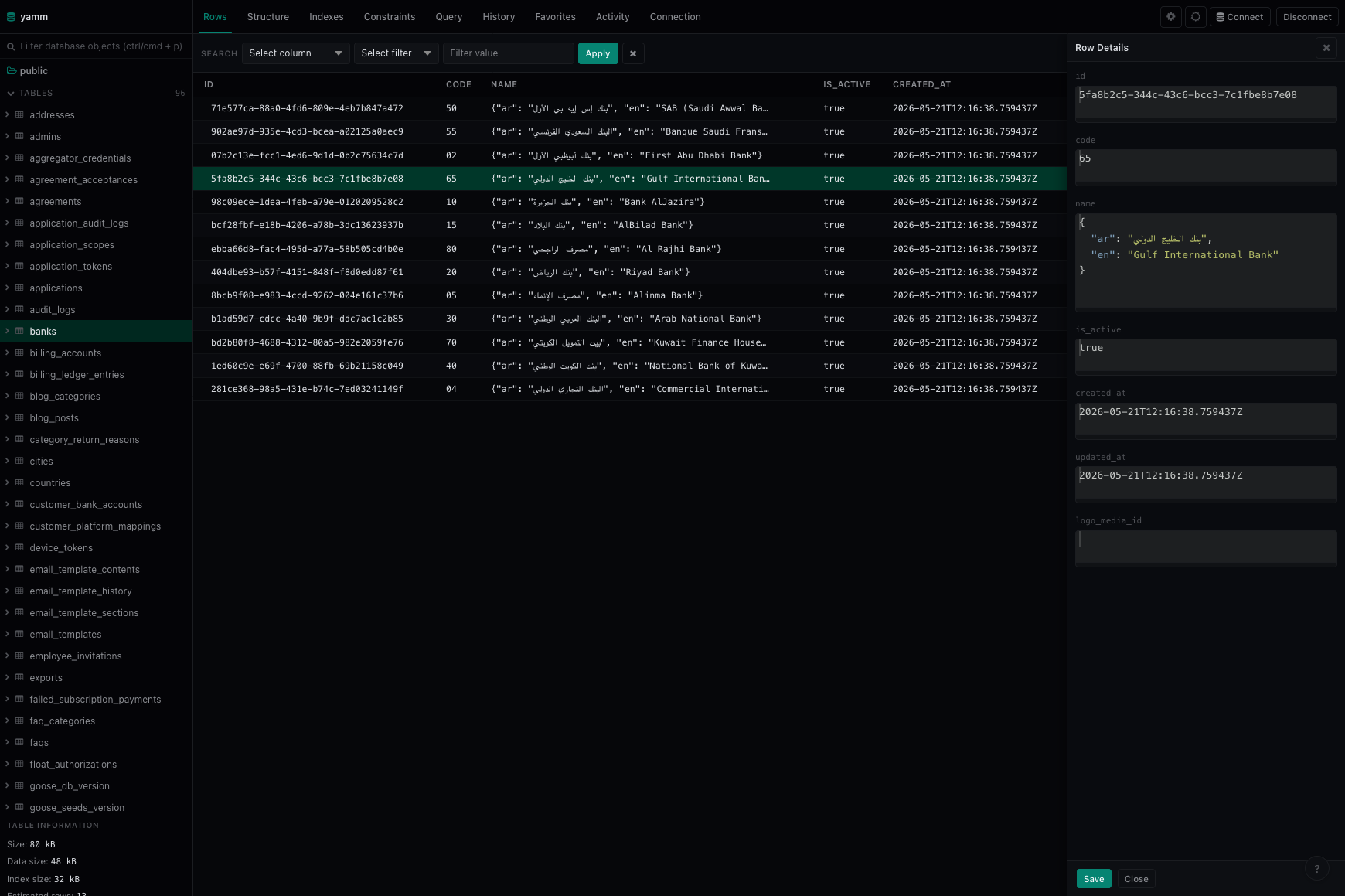Click the table icon beside banks

[19, 331]
